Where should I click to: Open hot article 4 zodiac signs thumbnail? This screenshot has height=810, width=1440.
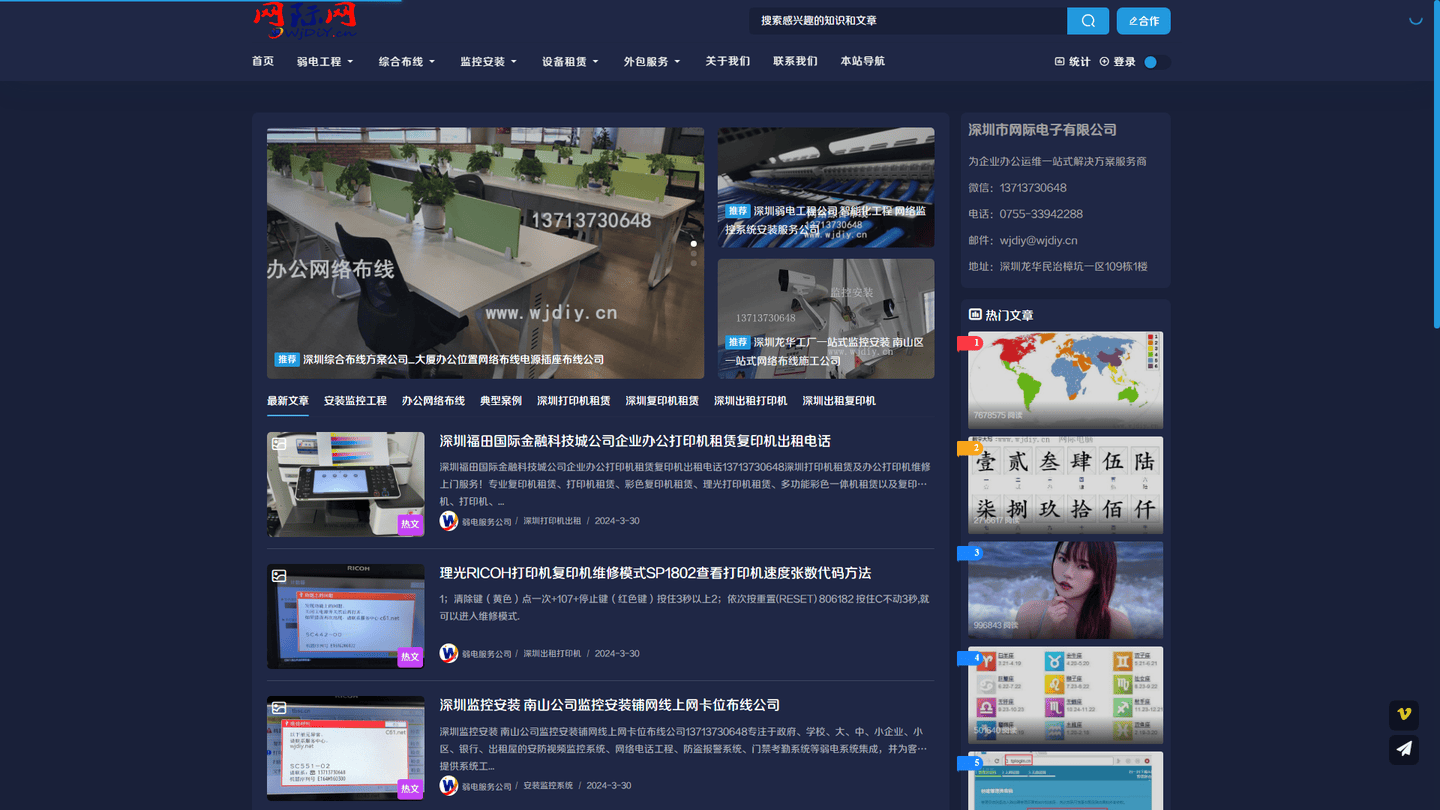click(1065, 695)
